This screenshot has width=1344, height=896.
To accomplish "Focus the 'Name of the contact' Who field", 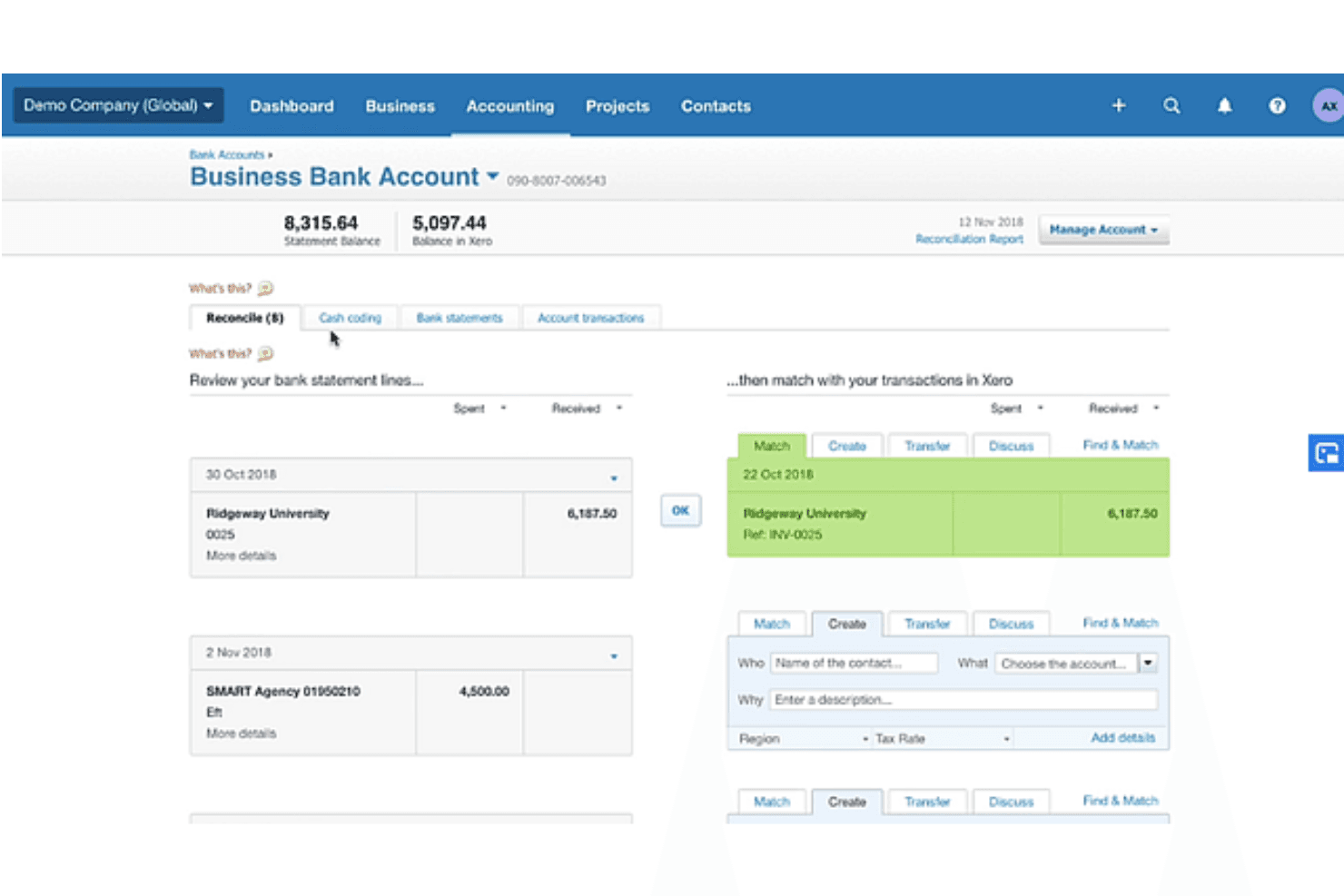I will coord(854,663).
